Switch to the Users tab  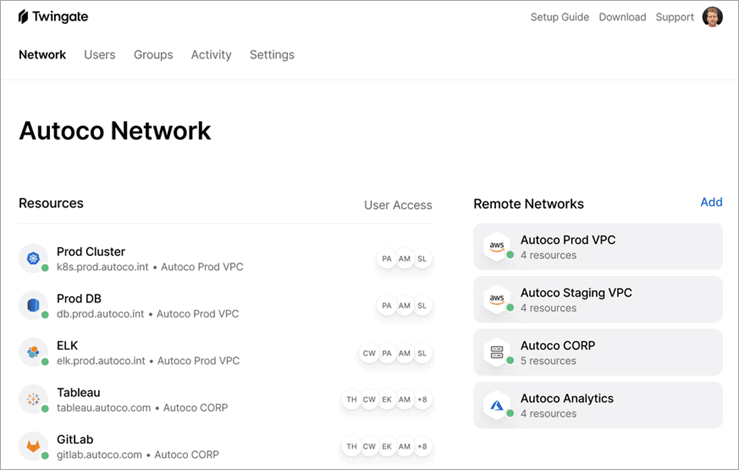pos(100,55)
